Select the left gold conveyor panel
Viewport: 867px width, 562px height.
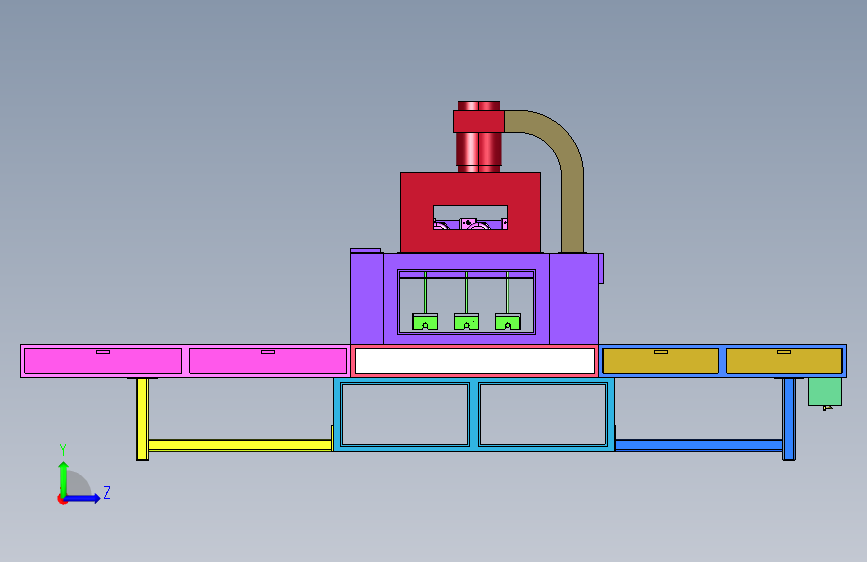[x=661, y=361]
